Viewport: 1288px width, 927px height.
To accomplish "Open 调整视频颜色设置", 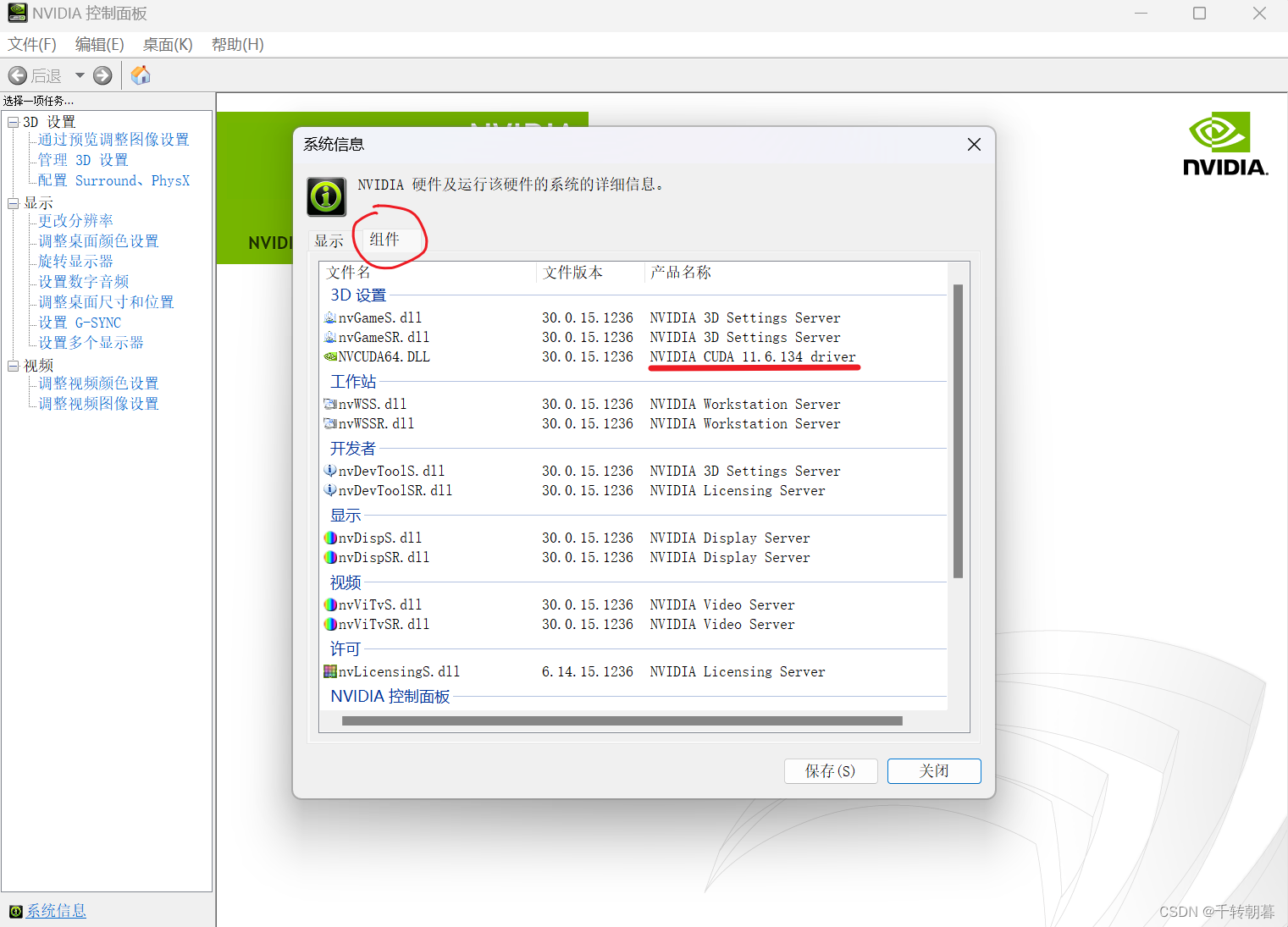I will coord(98,383).
